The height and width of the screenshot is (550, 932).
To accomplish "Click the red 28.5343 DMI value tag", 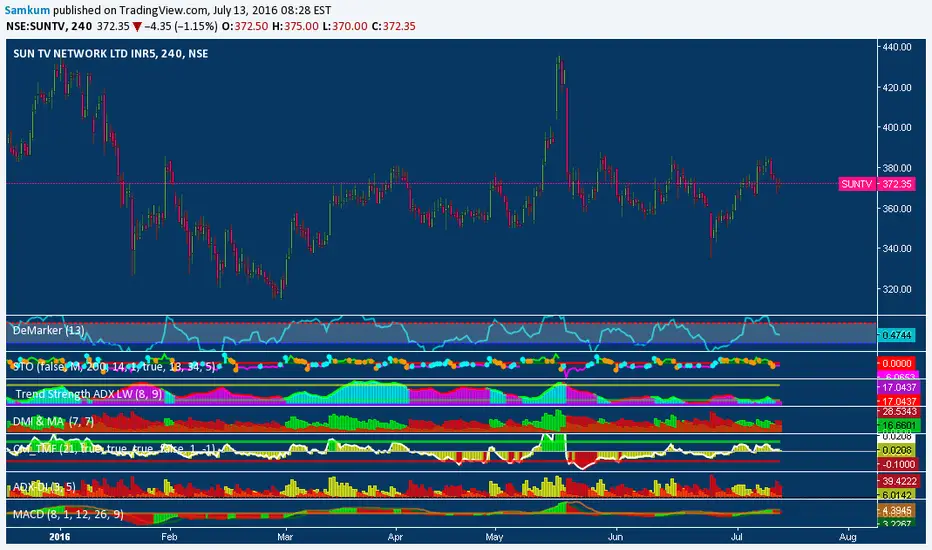I will click(x=899, y=411).
